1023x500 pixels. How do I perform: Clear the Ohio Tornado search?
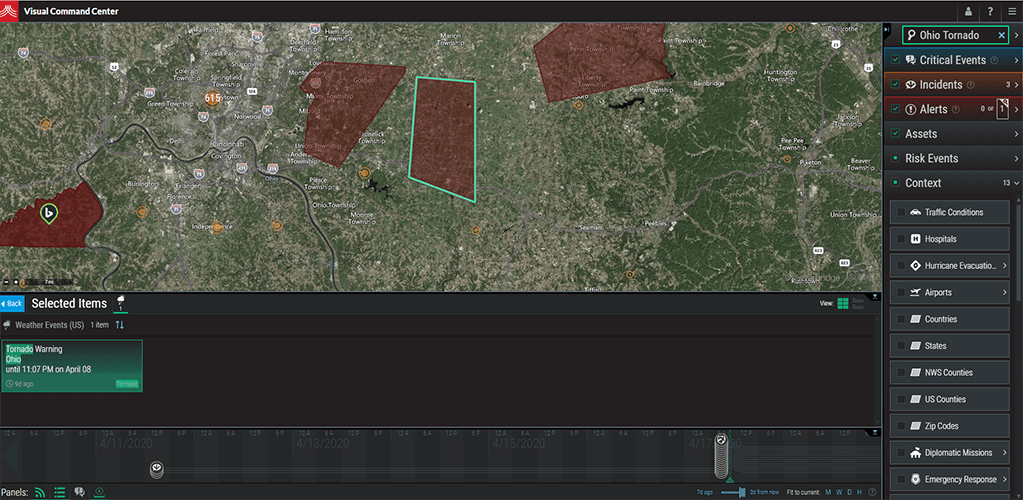pyautogui.click(x=1001, y=35)
